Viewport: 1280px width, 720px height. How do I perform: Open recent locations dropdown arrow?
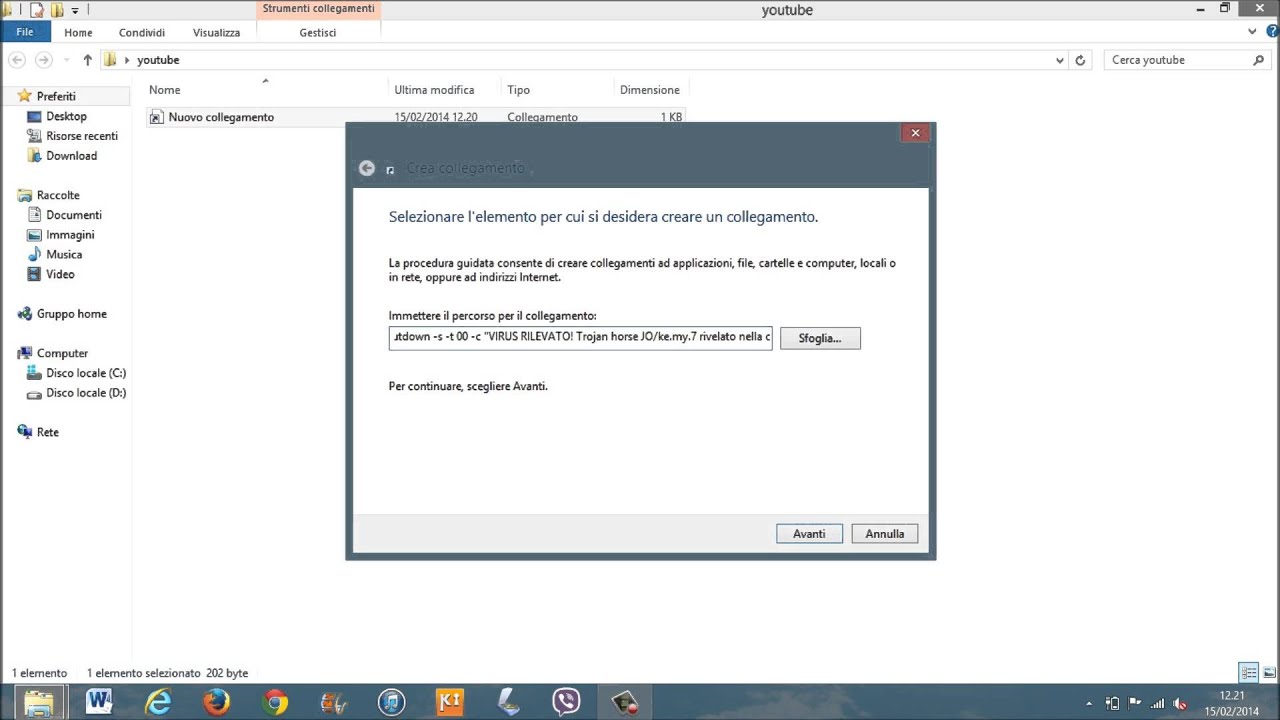(x=66, y=60)
